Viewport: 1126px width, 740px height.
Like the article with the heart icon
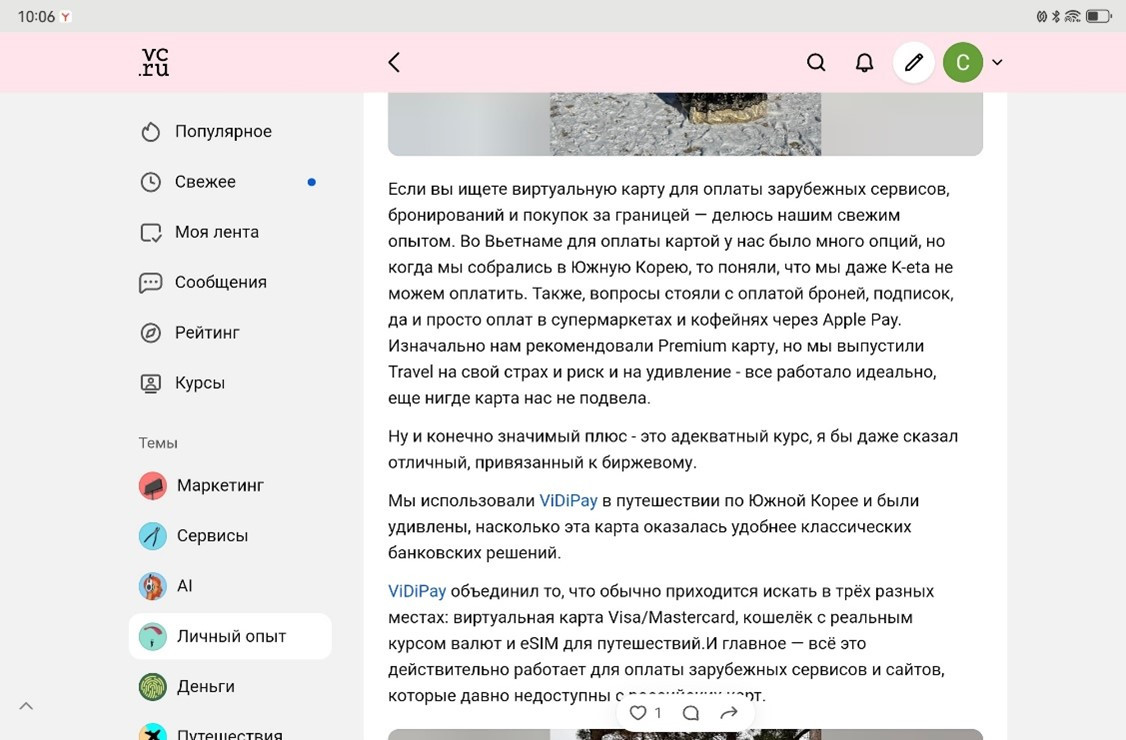click(x=638, y=713)
